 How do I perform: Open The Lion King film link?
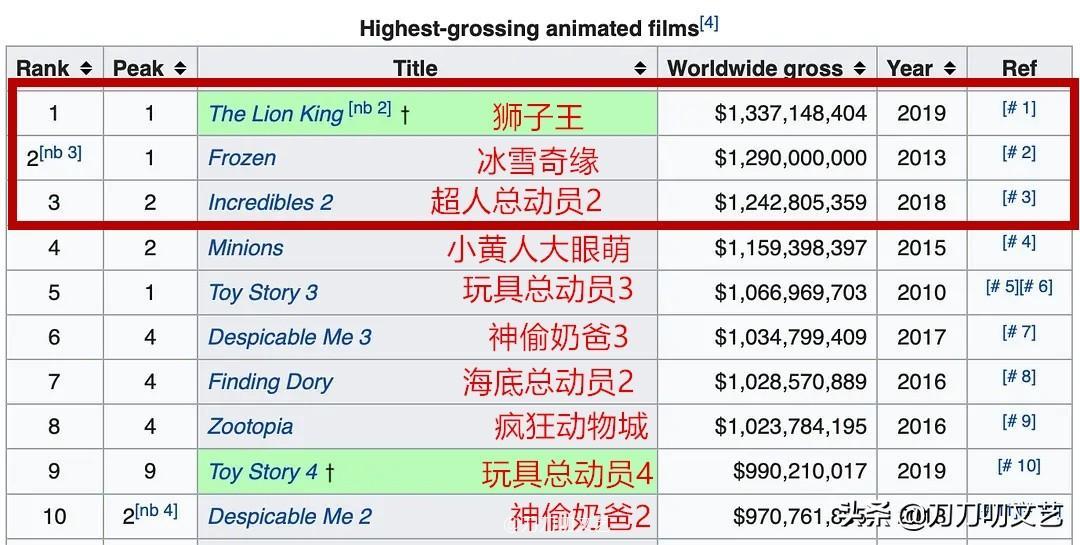[275, 114]
